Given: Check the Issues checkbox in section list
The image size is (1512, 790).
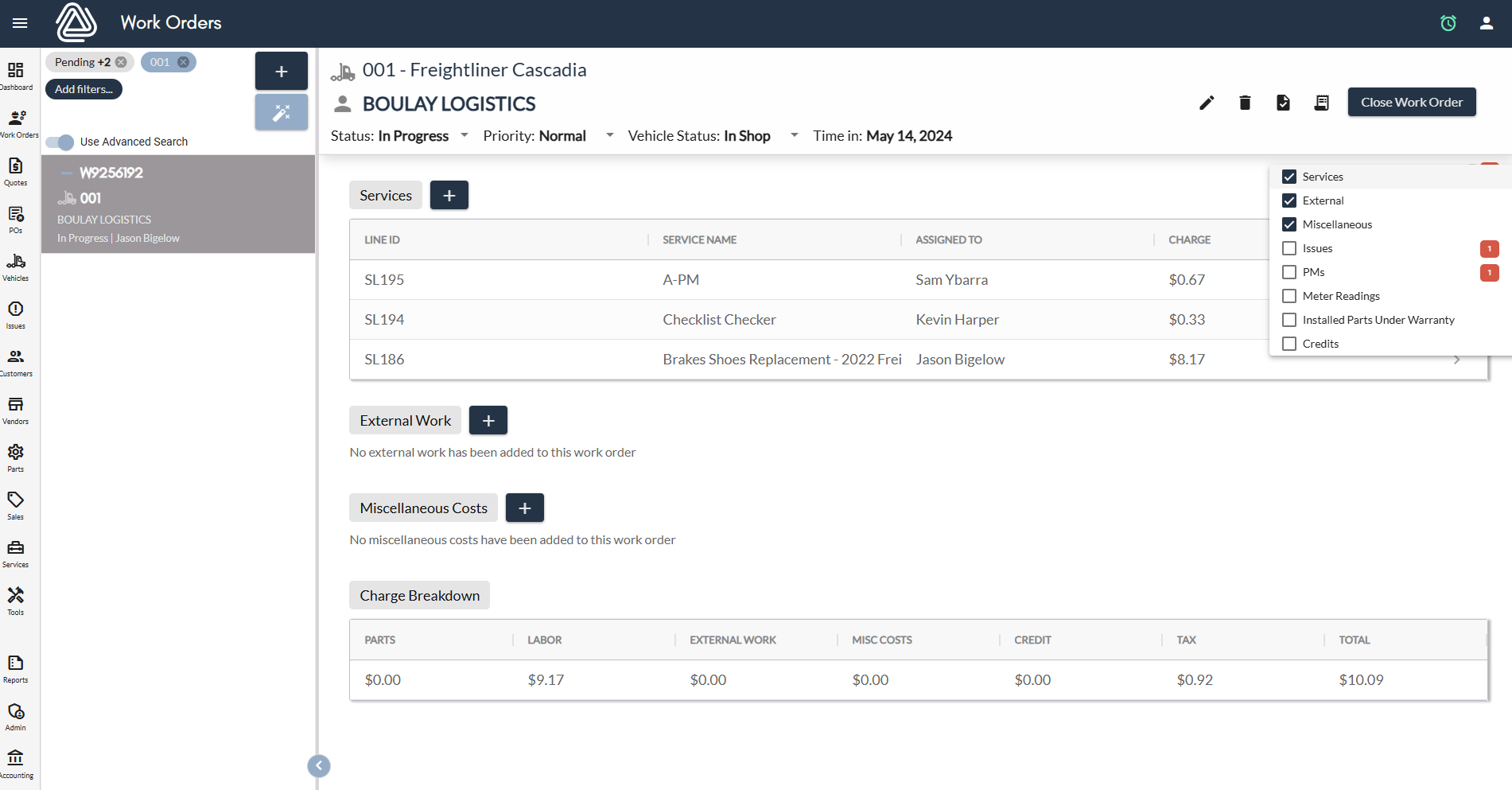Looking at the screenshot, I should (1289, 248).
